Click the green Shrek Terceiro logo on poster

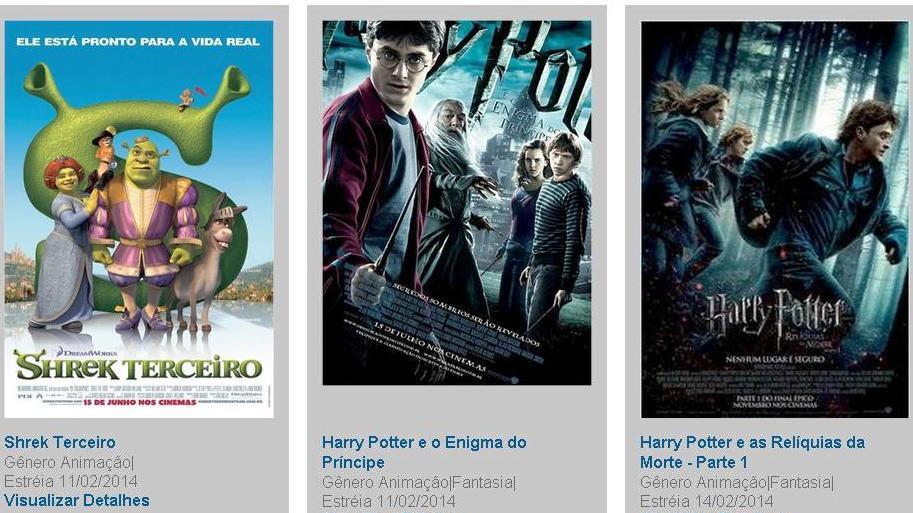(139, 367)
